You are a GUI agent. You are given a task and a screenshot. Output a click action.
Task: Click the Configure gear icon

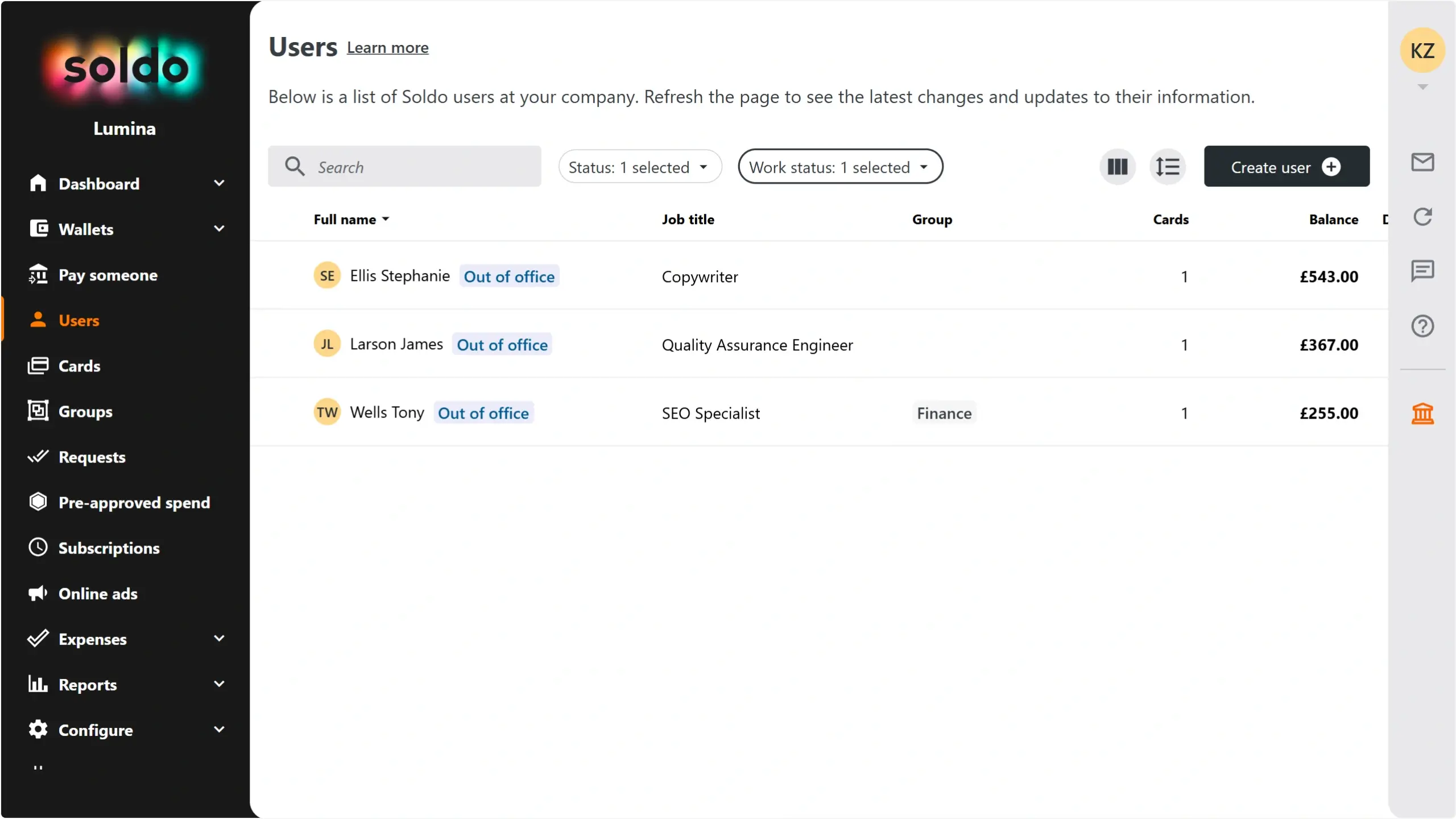tap(38, 730)
